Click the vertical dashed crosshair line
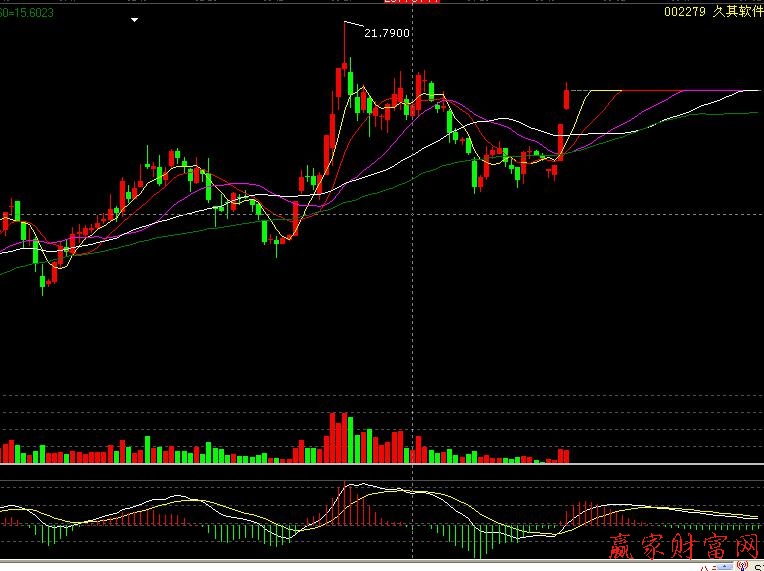Viewport: 764px width, 571px height. coord(413,300)
